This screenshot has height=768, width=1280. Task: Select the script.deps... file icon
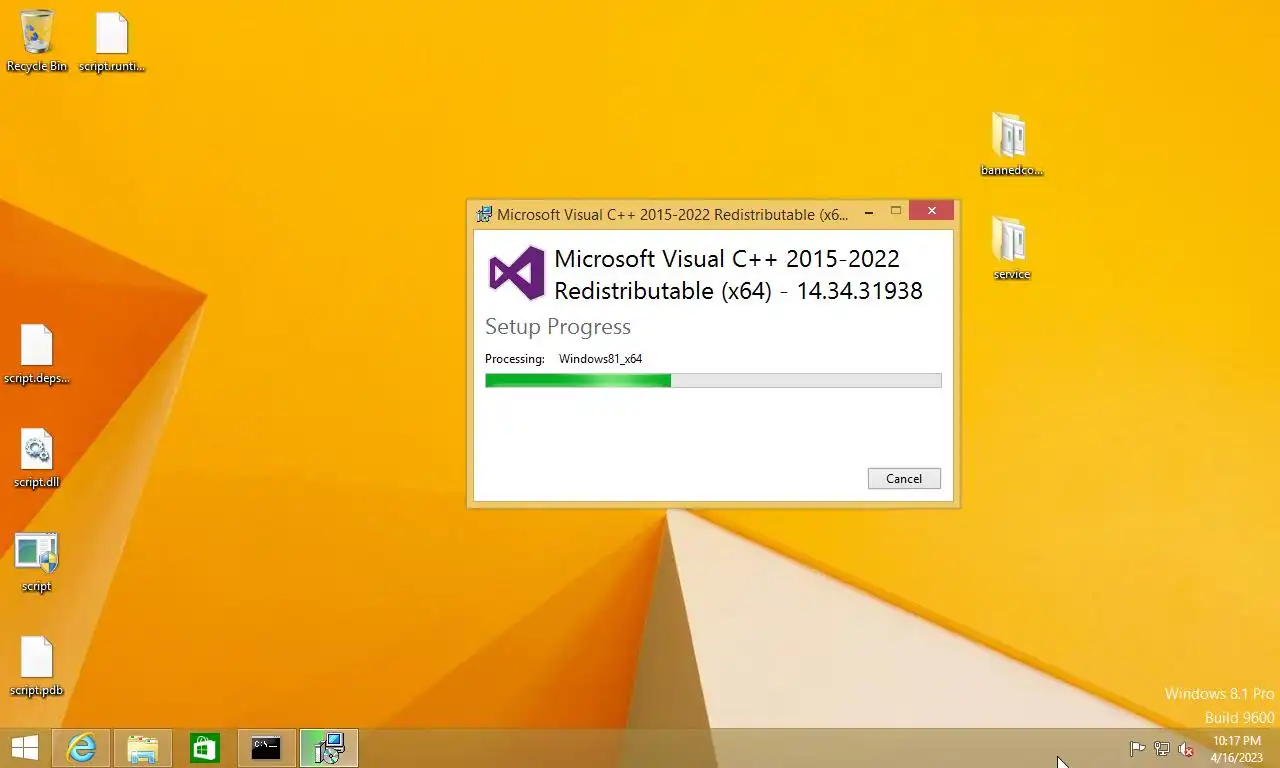(37, 355)
